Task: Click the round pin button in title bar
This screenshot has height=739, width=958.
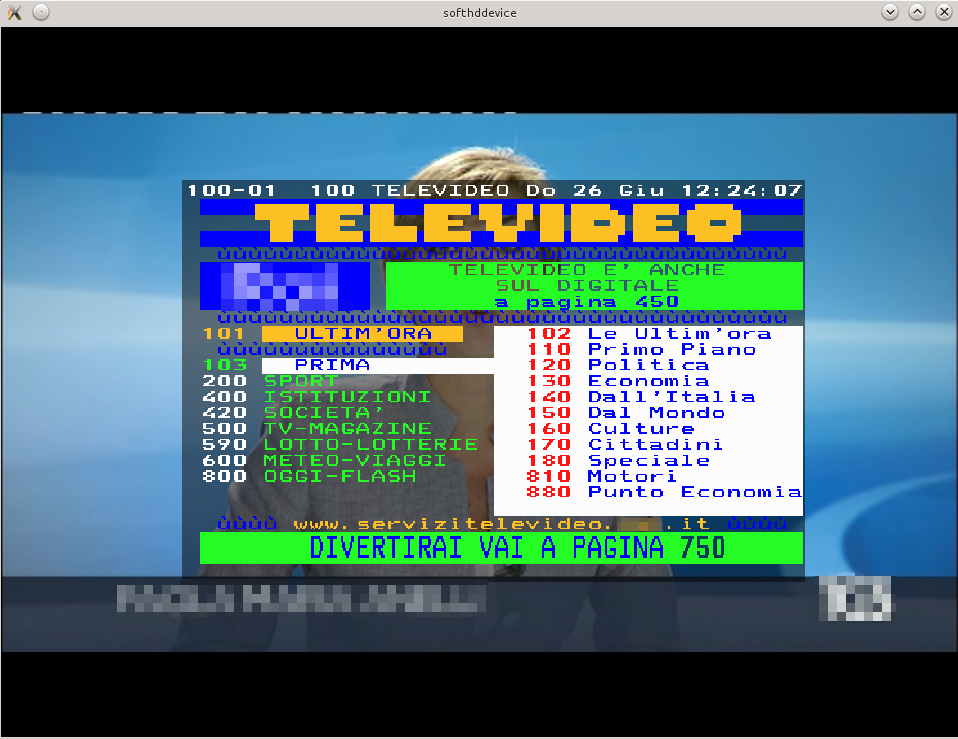Action: tap(41, 12)
